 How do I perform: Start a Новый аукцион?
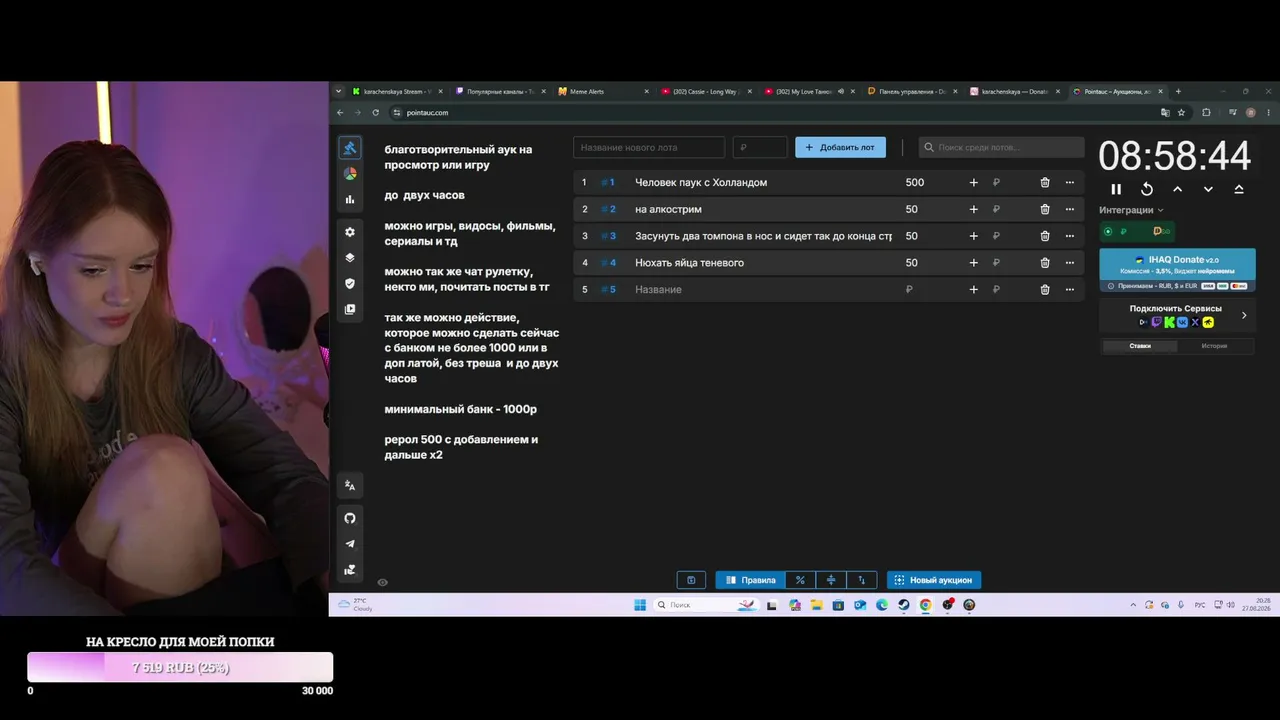pos(934,580)
